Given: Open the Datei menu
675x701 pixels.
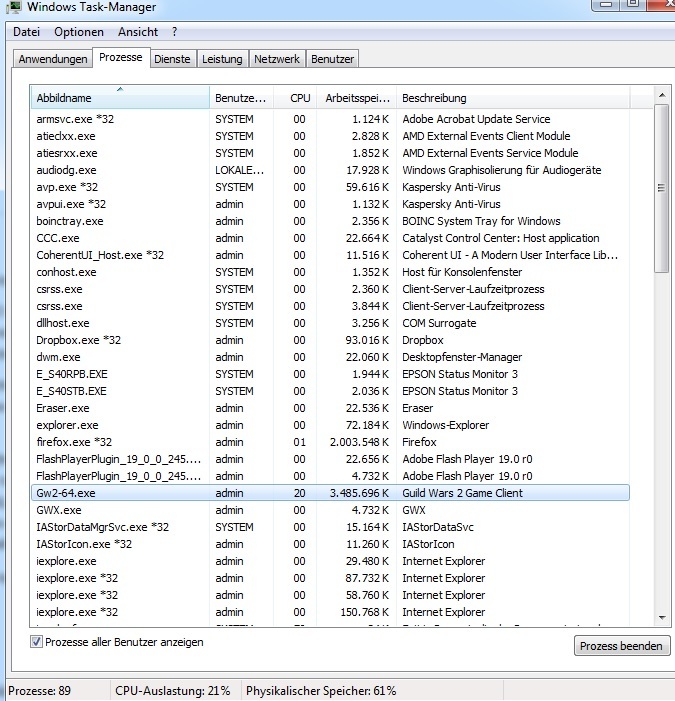Looking at the screenshot, I should coord(27,32).
